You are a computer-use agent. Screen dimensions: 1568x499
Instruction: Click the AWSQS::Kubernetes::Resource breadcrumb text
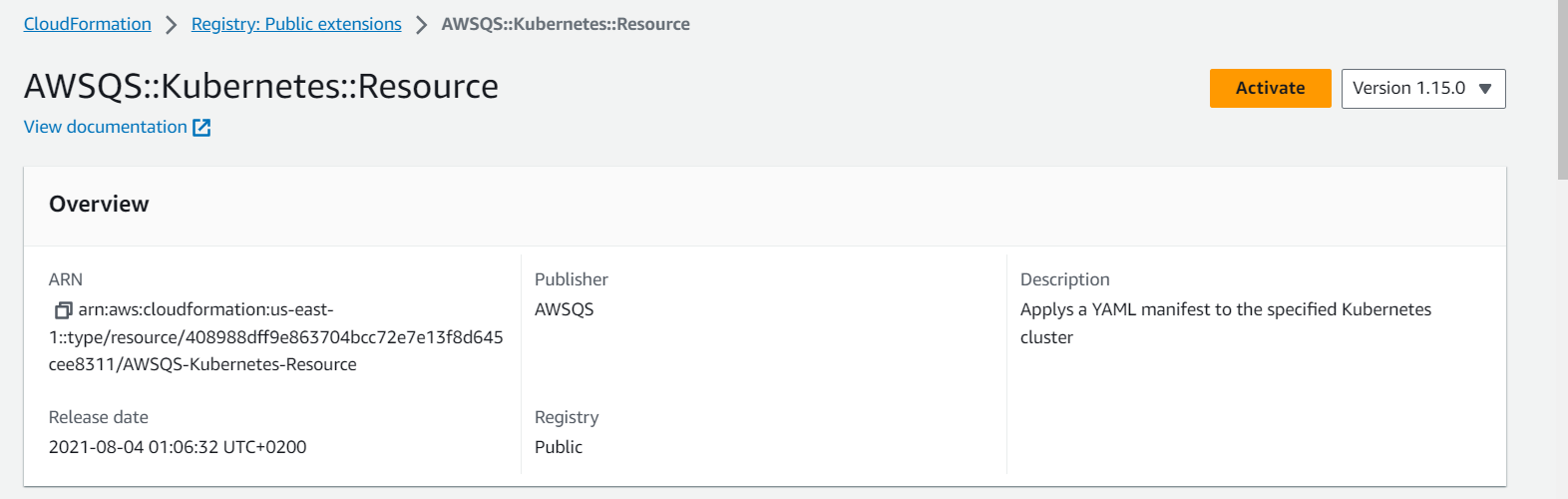(566, 24)
